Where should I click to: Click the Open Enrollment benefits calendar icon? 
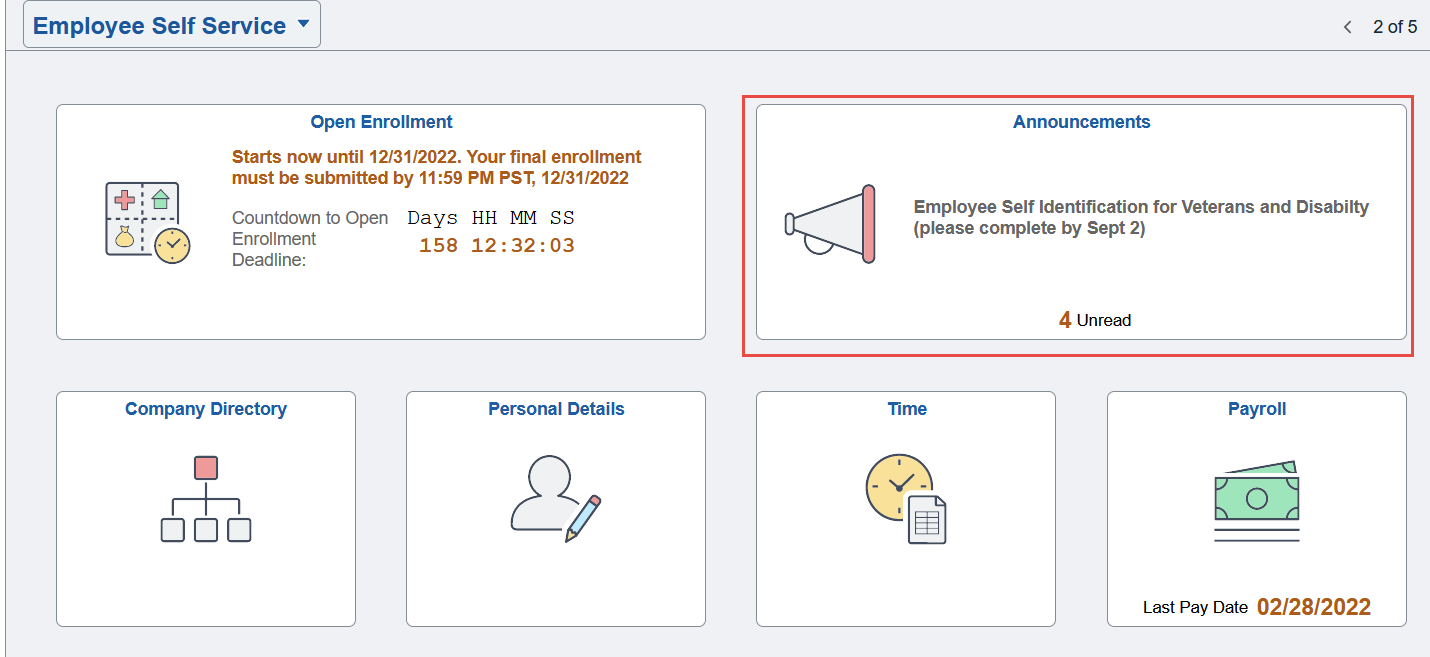coord(147,223)
